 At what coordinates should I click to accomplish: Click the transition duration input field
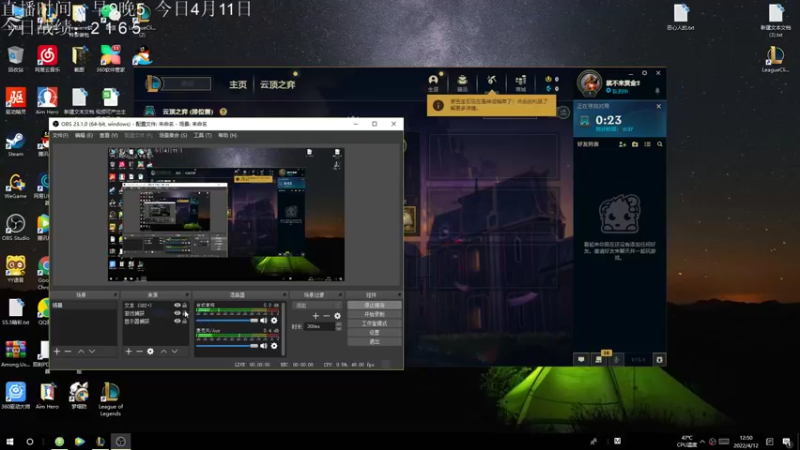[320, 327]
